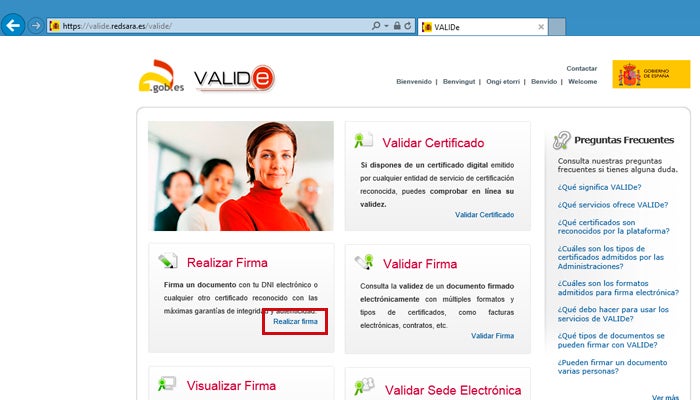The width and height of the screenshot is (700, 400).
Task: Click the search magnifier icon in address bar
Action: click(x=376, y=26)
